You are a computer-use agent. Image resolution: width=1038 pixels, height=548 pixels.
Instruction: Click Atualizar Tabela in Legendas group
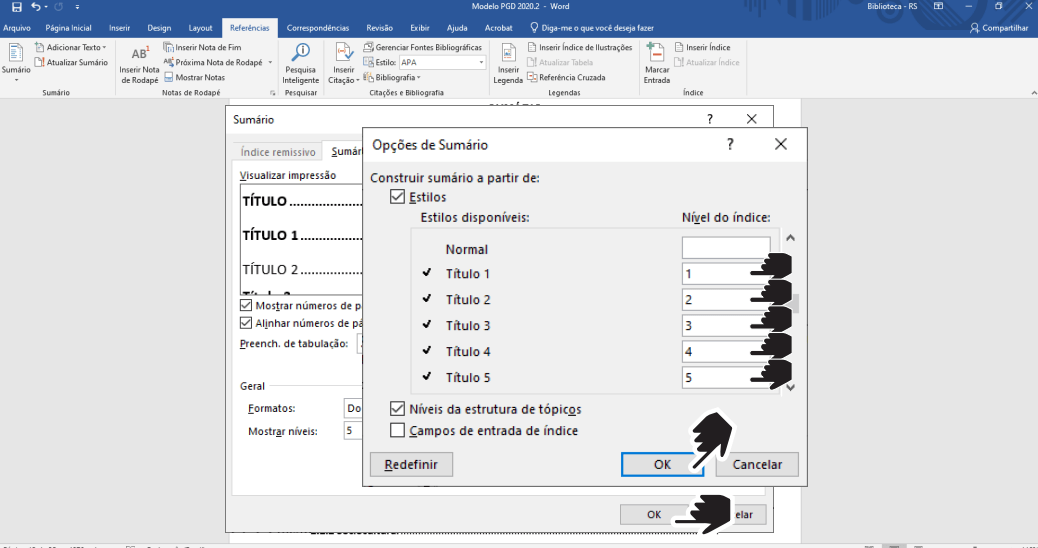coord(560,62)
